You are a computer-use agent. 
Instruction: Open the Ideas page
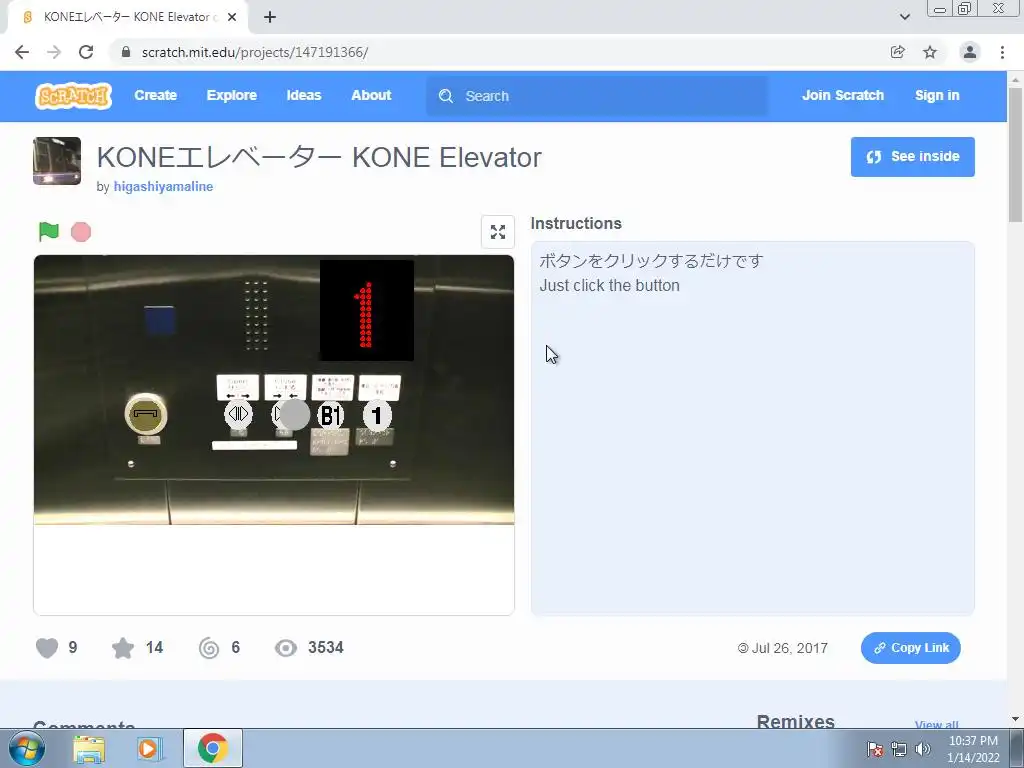pos(304,95)
